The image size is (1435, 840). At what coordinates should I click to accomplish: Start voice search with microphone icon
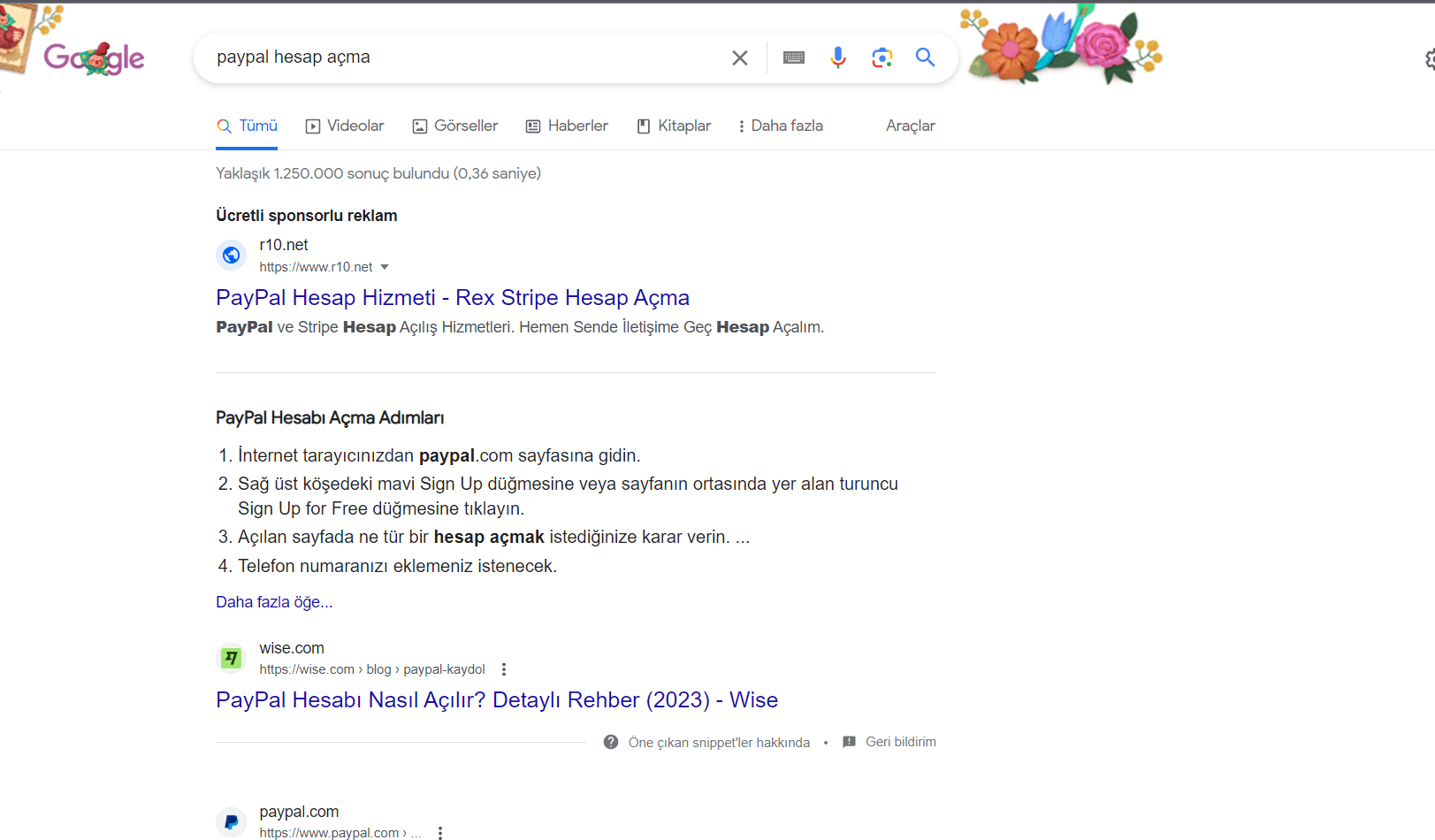[838, 57]
